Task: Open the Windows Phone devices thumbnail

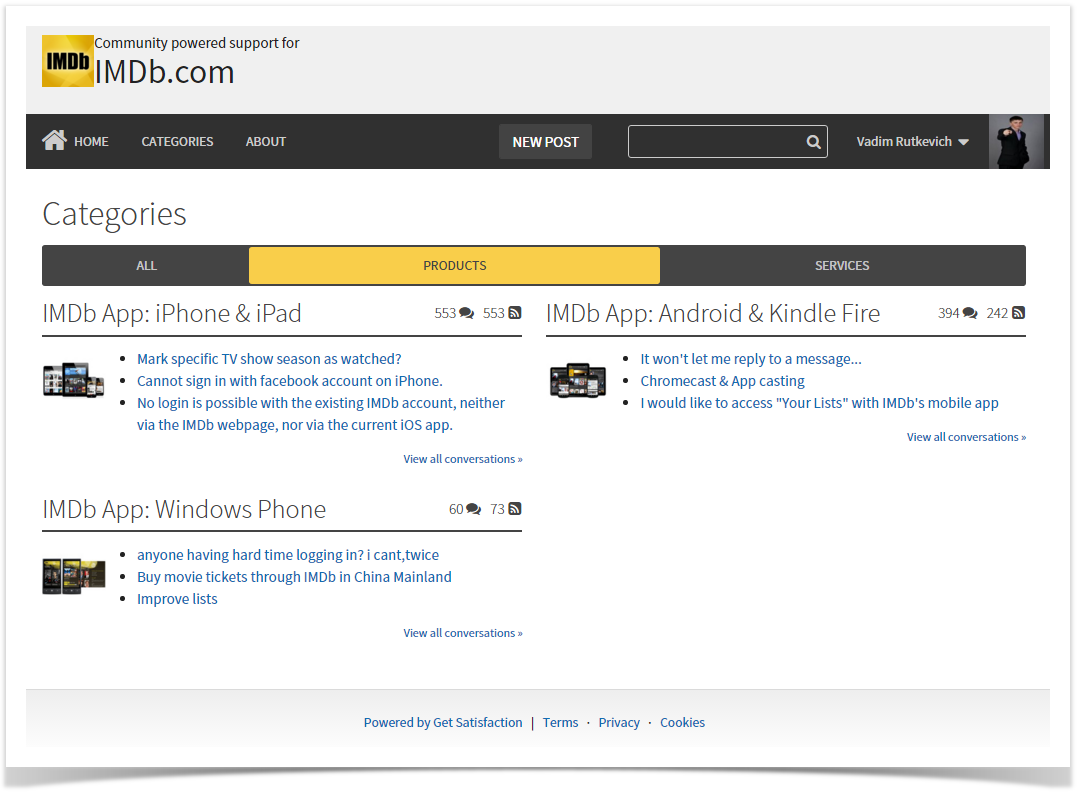Action: pyautogui.click(x=73, y=575)
